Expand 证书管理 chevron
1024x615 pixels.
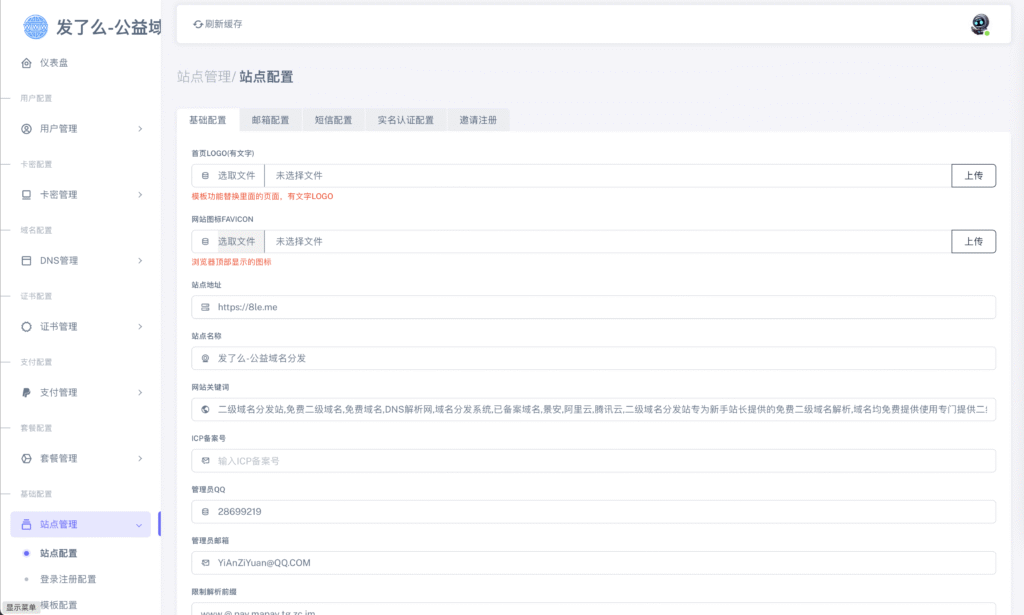tap(140, 326)
